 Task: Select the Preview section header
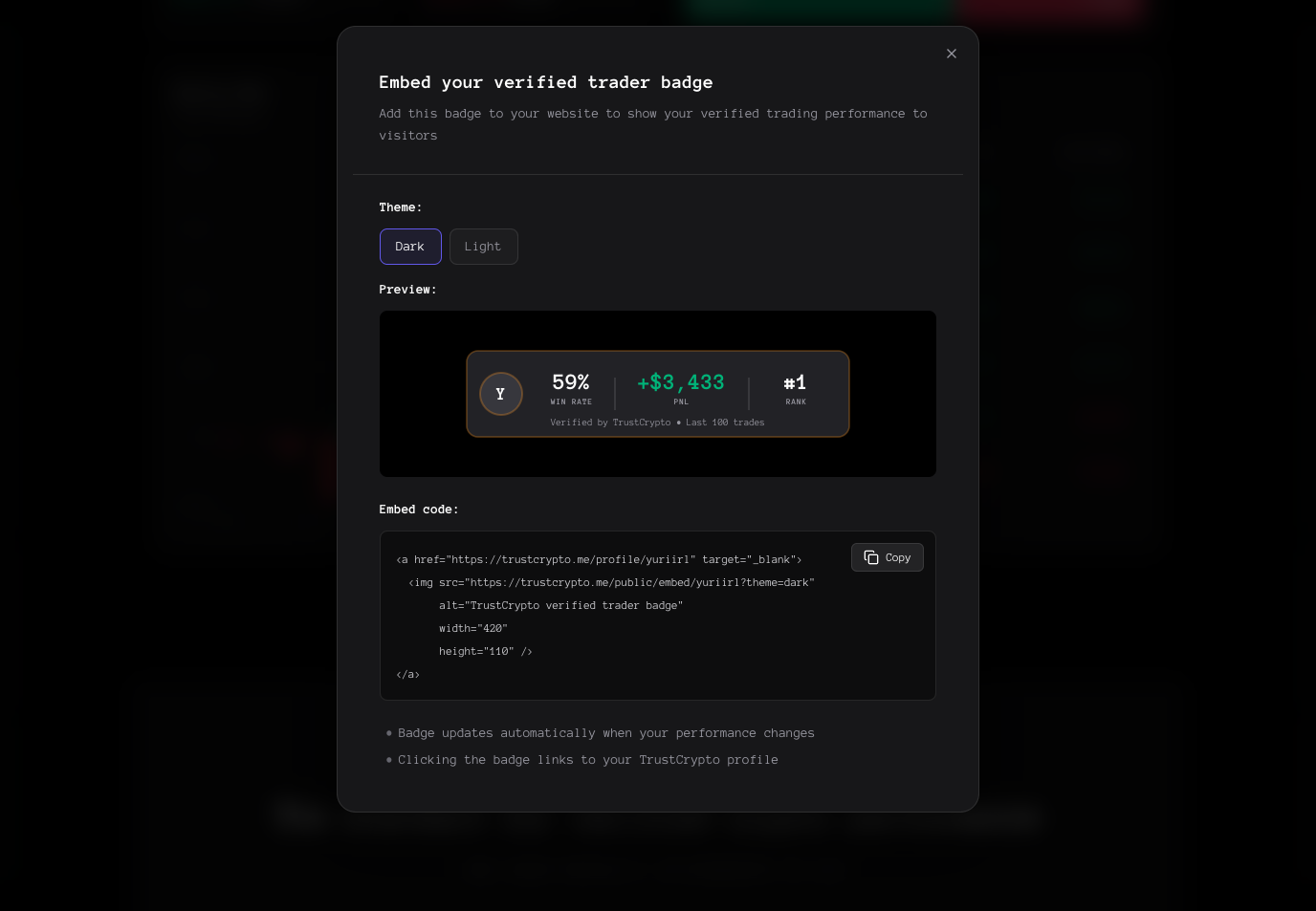tap(407, 290)
